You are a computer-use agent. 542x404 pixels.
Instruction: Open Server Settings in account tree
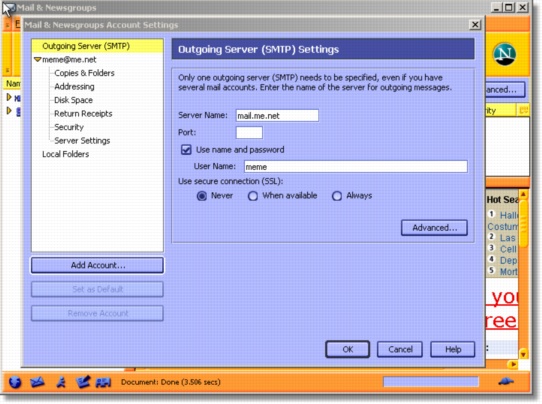[x=82, y=140]
